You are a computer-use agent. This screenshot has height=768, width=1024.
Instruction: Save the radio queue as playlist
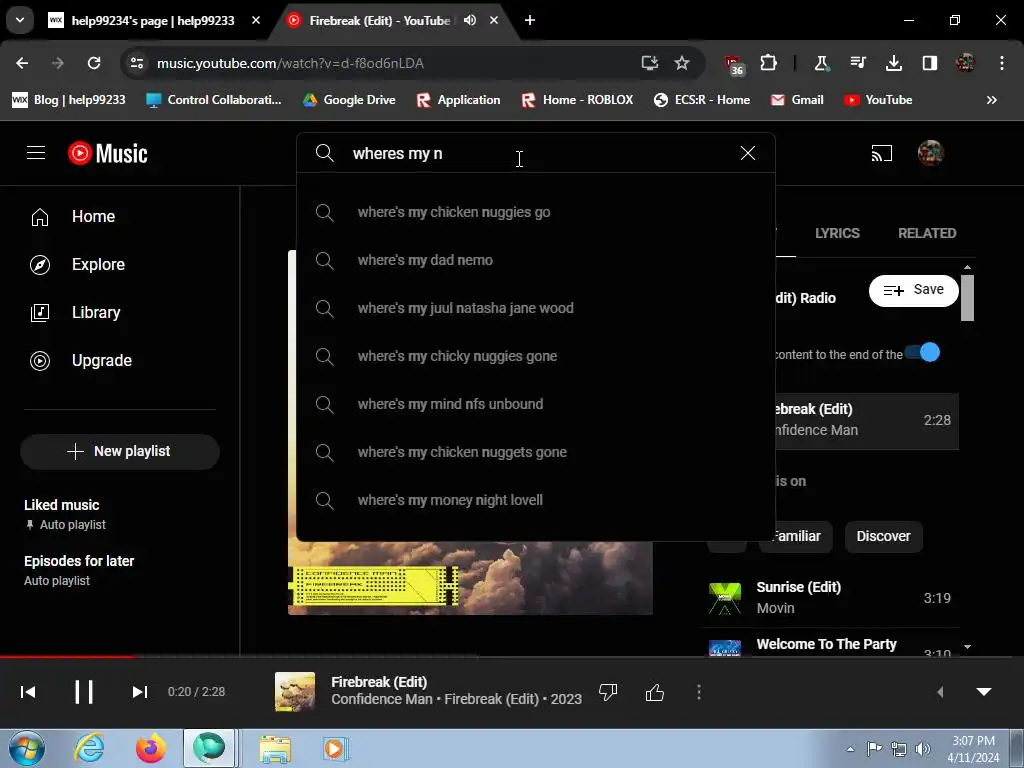[x=914, y=290]
